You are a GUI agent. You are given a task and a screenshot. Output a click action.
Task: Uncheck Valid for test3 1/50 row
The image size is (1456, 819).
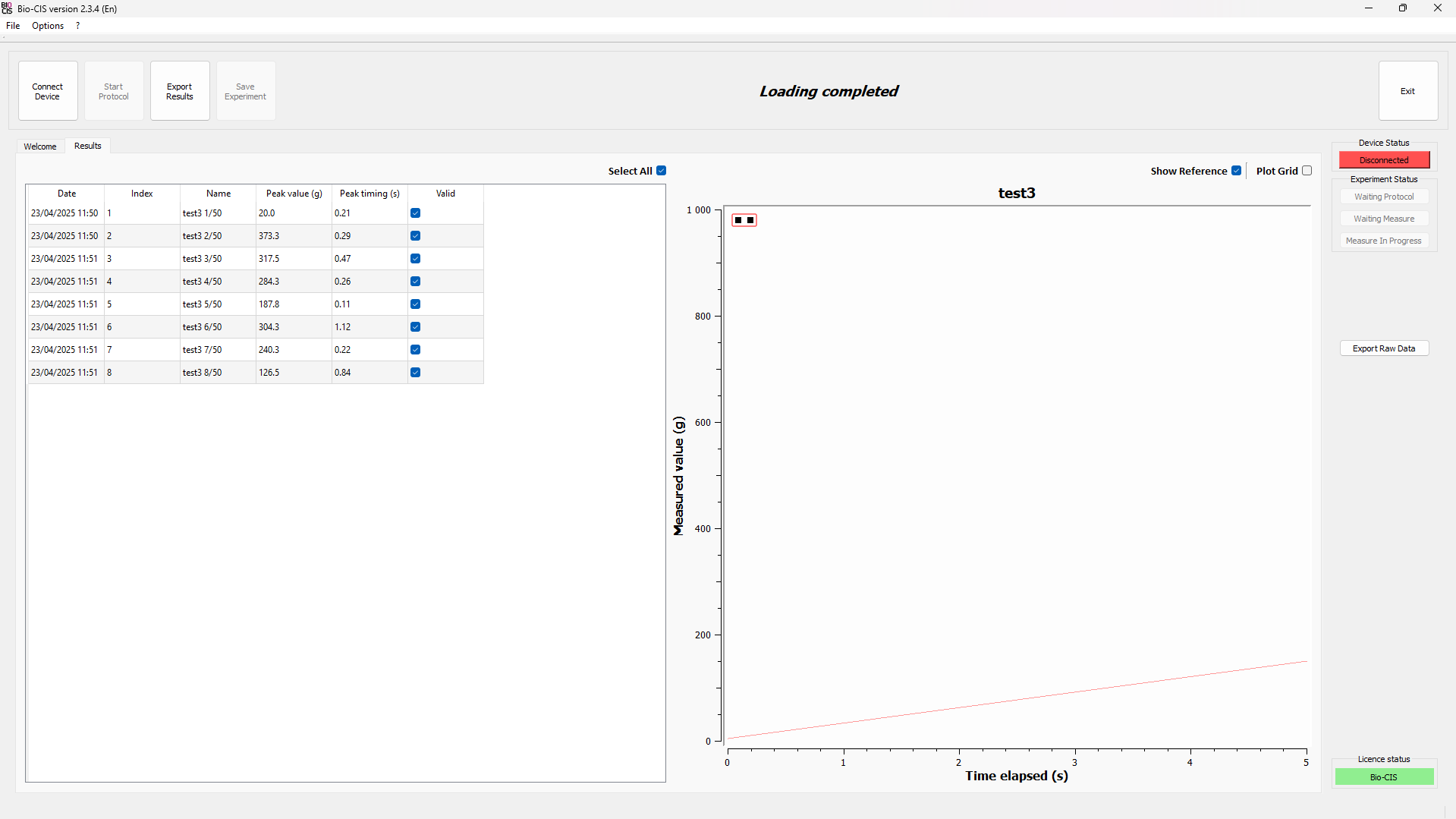(415, 213)
